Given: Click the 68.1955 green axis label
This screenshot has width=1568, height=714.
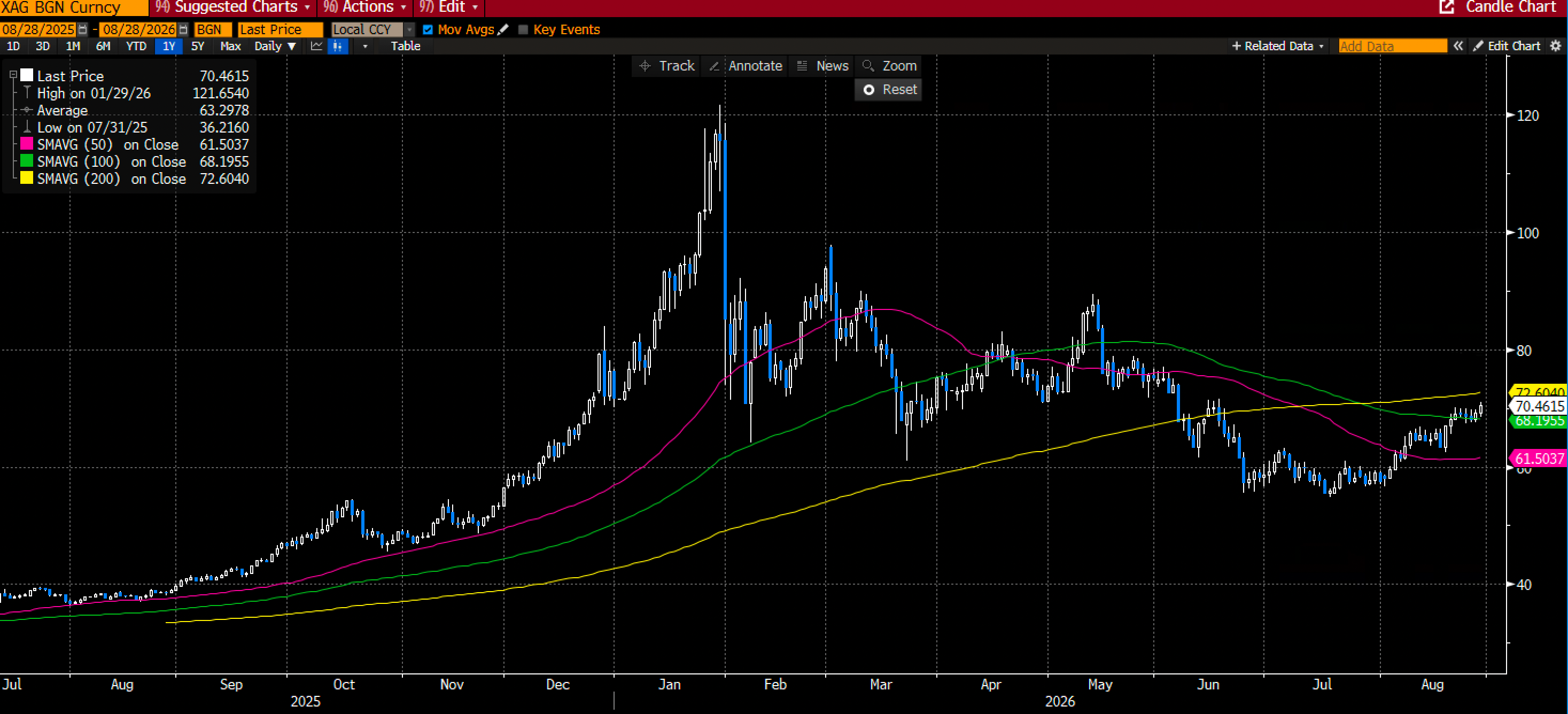Looking at the screenshot, I should point(1539,421).
